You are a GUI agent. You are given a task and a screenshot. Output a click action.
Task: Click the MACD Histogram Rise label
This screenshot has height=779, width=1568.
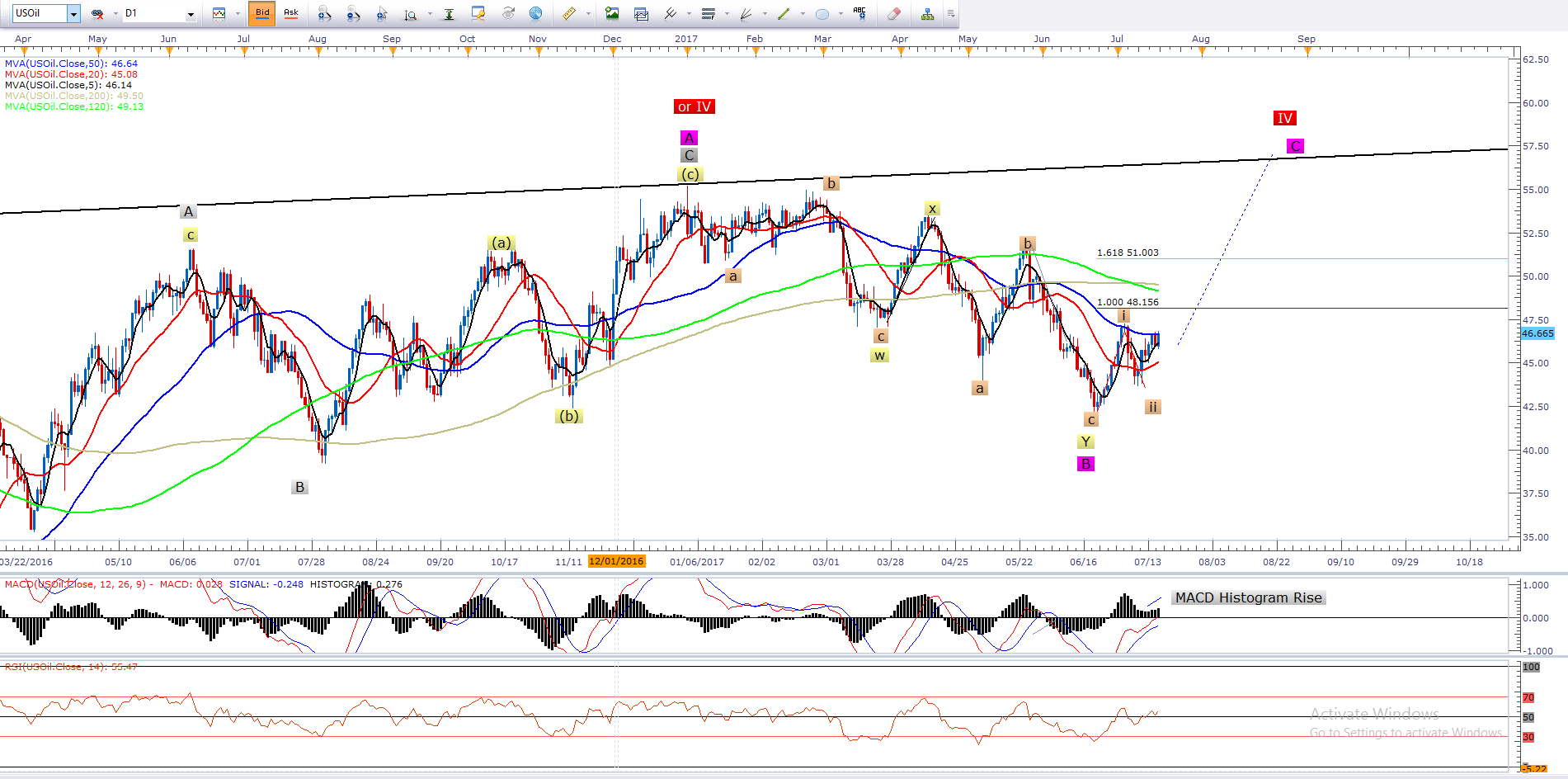coord(1248,597)
